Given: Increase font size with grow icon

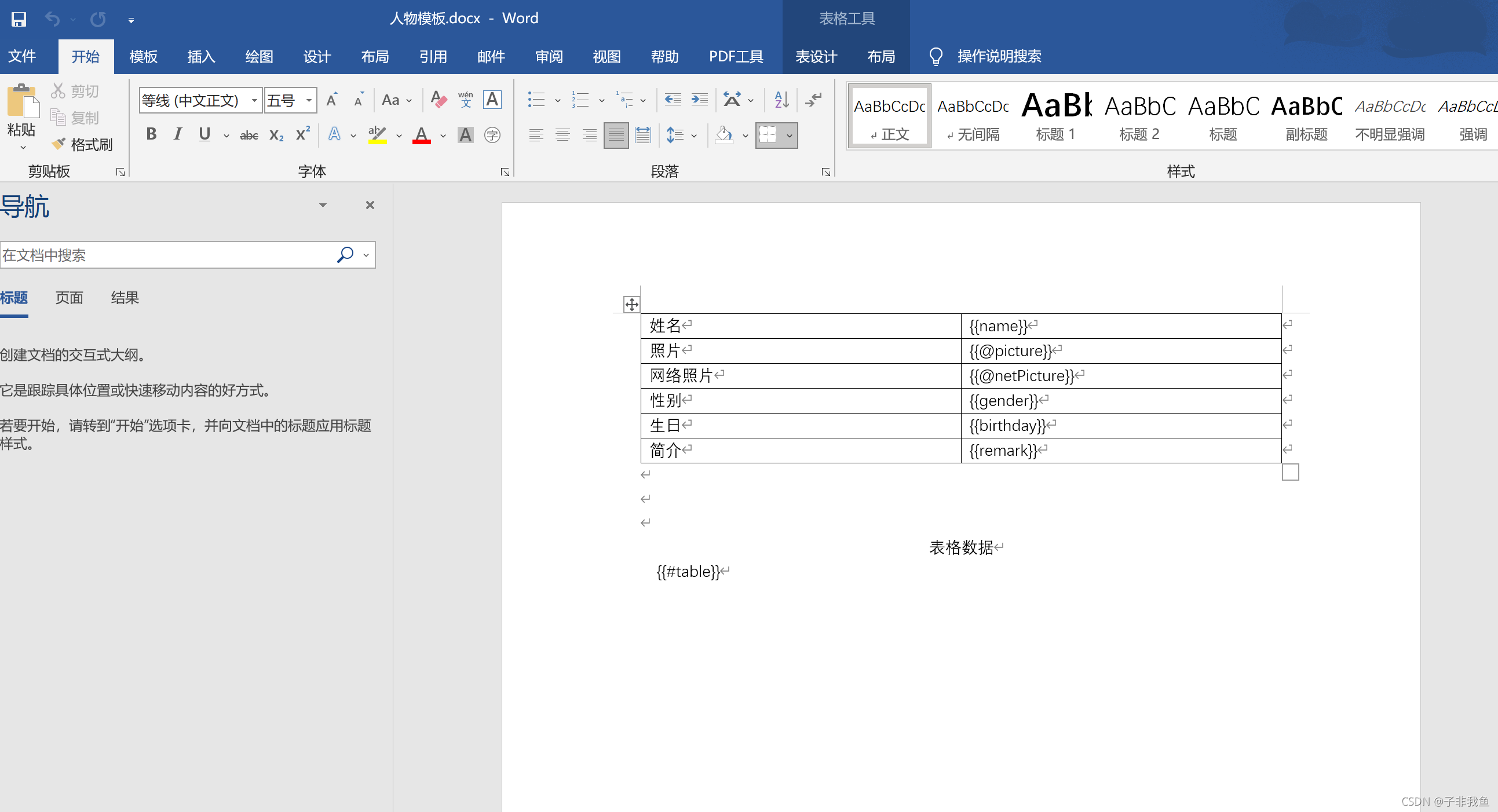Looking at the screenshot, I should pyautogui.click(x=332, y=100).
